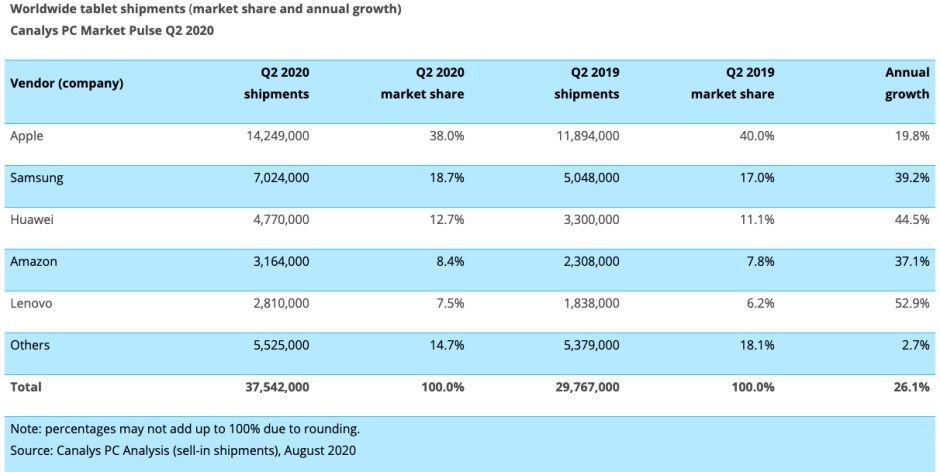Select Huawei annual growth 44.5%
940x472 pixels.
(x=913, y=220)
